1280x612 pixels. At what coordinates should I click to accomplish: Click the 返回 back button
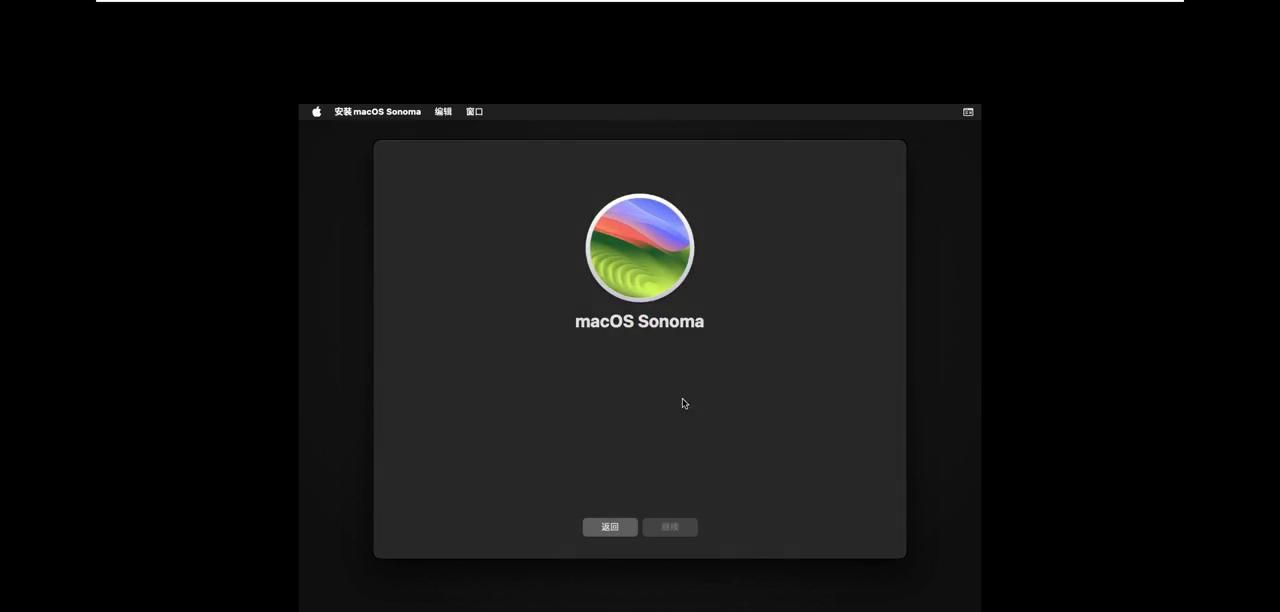pyautogui.click(x=610, y=527)
